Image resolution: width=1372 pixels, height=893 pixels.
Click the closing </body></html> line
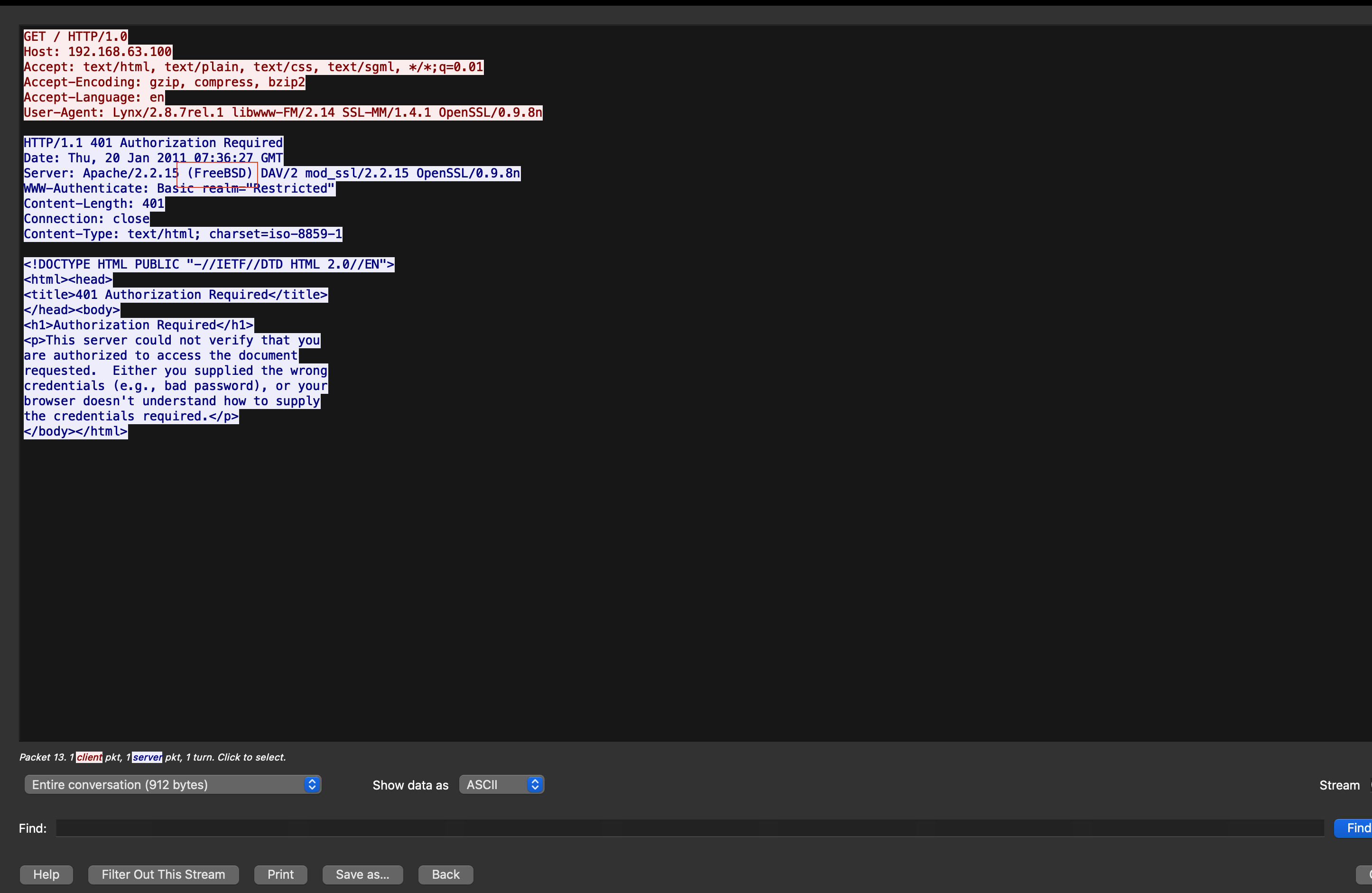coord(75,432)
